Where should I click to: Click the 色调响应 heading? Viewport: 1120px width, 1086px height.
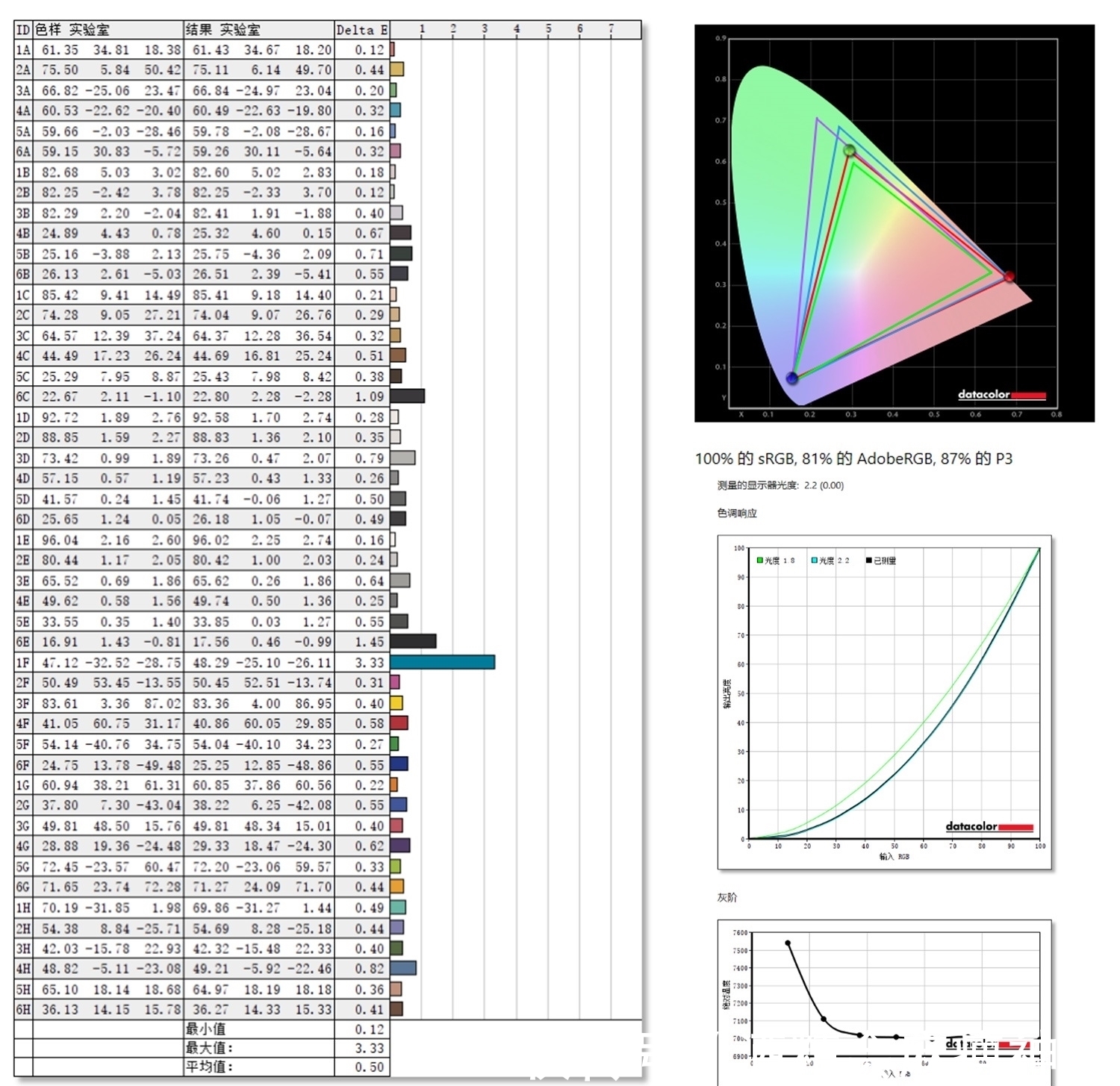tap(737, 514)
